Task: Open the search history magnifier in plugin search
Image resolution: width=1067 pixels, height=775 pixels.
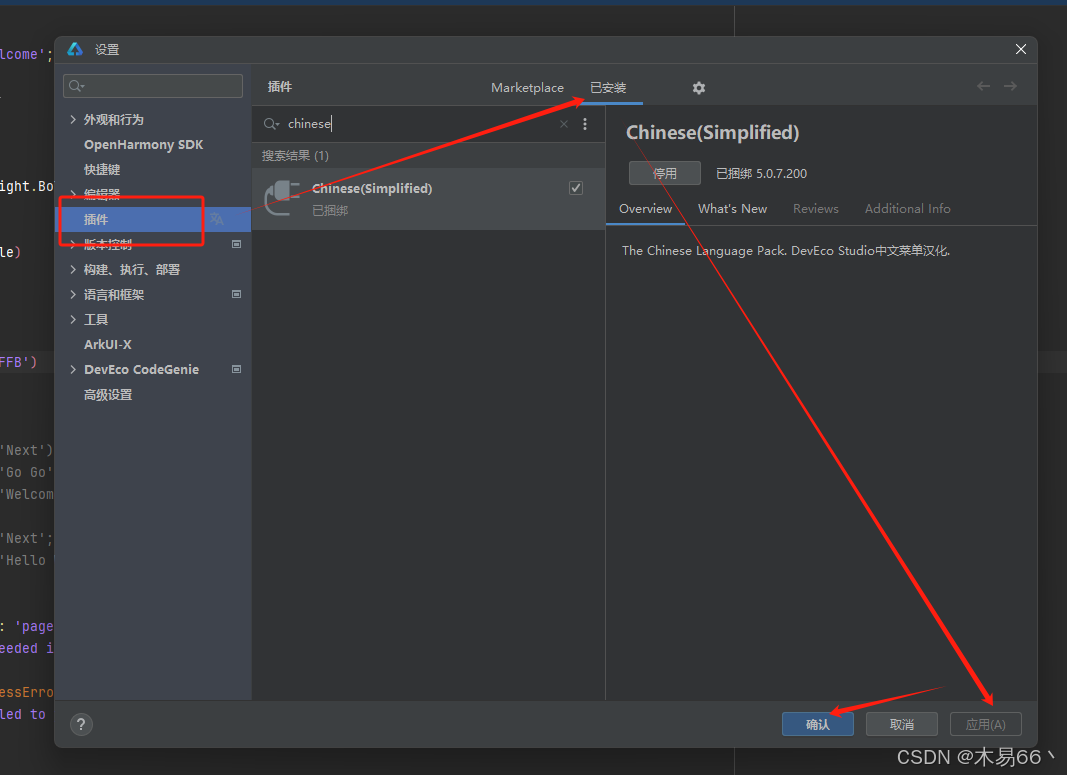Action: [272, 124]
